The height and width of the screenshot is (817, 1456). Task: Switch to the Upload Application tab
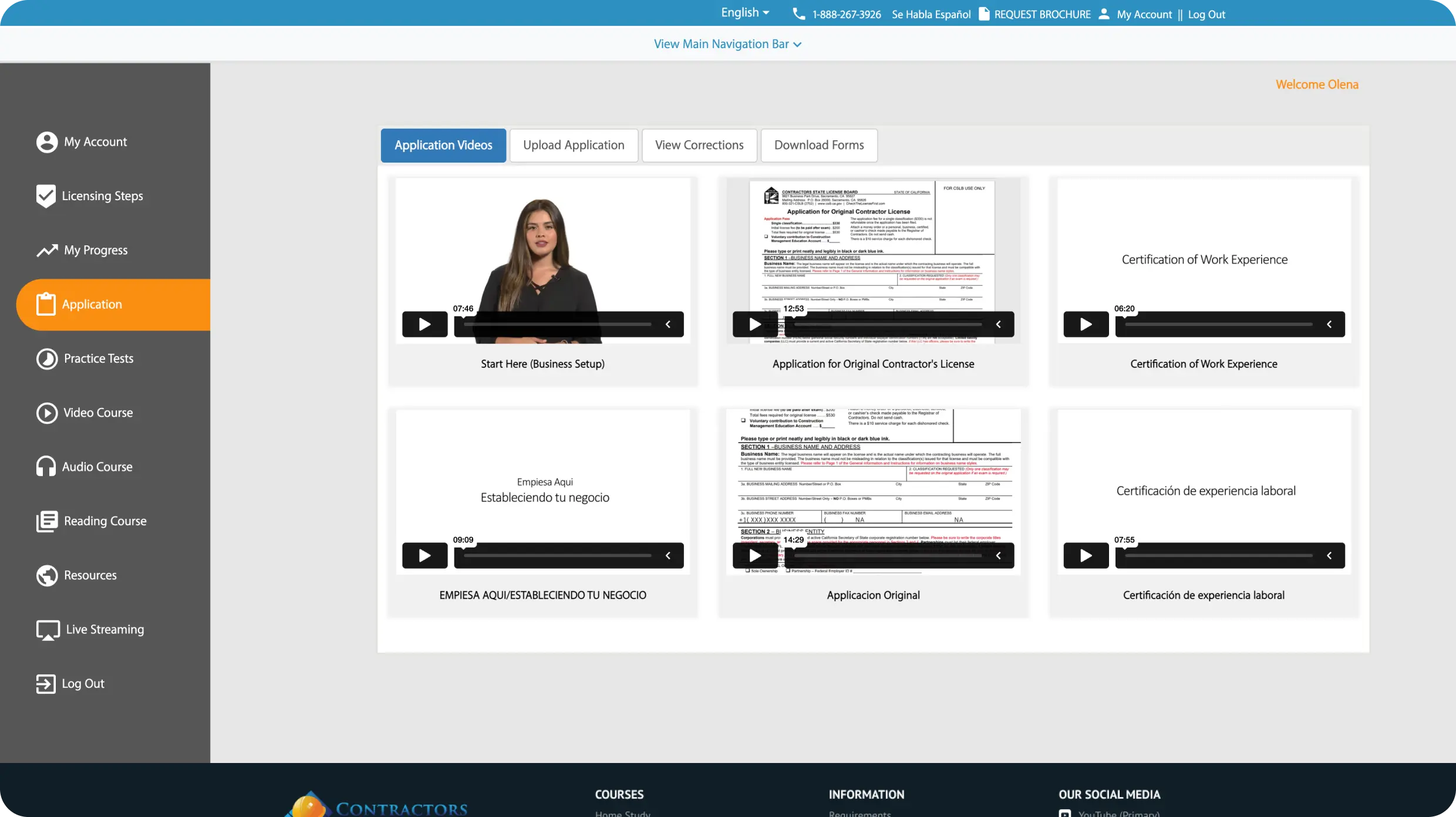pos(574,145)
